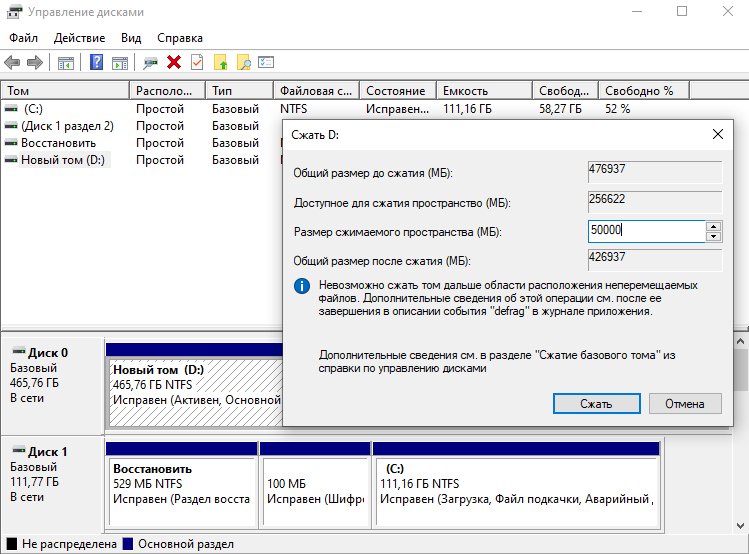Click the checklist view settings icon
749x554 pixels.
pyautogui.click(x=266, y=62)
